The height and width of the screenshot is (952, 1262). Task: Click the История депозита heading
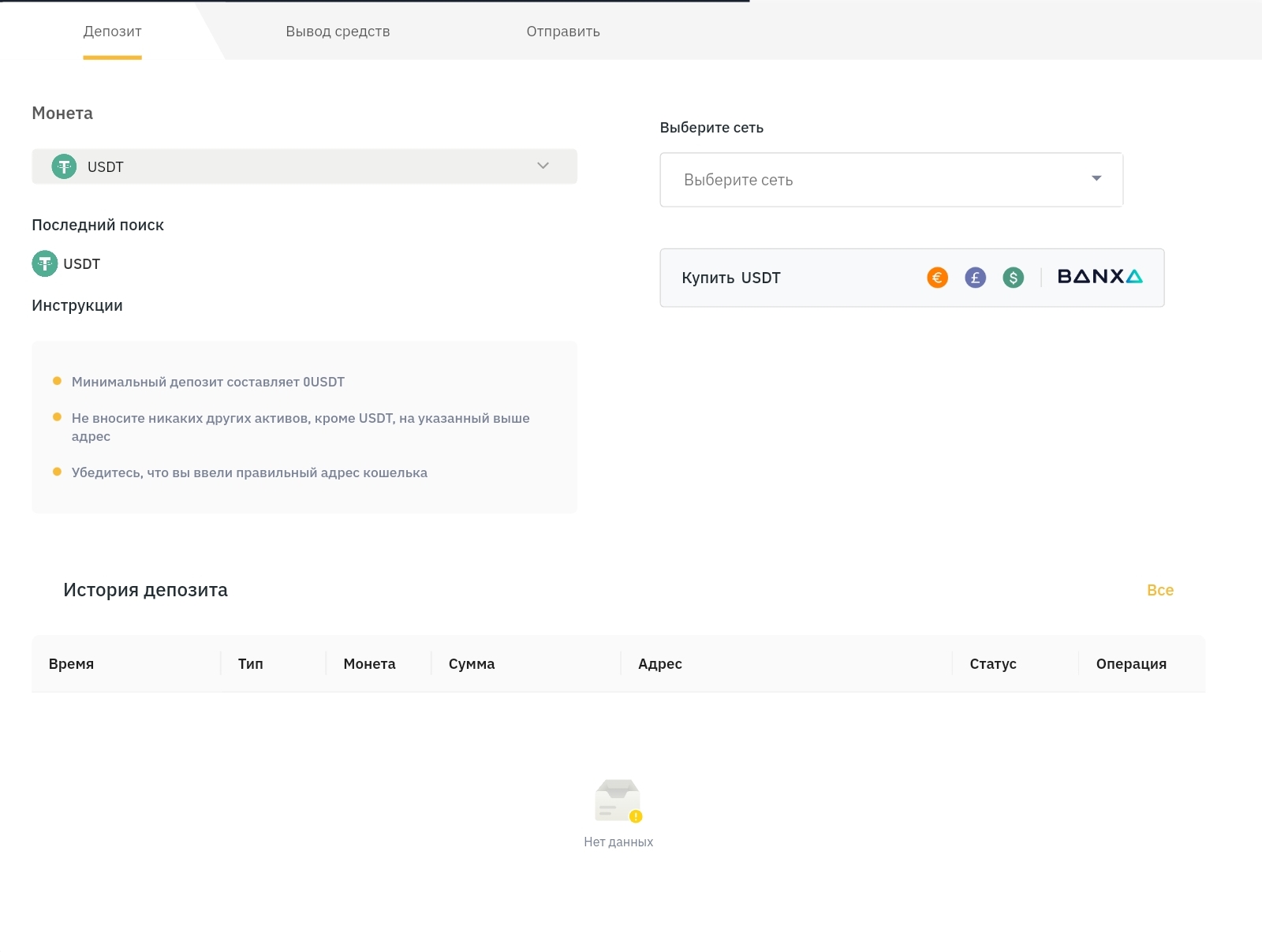coord(145,590)
